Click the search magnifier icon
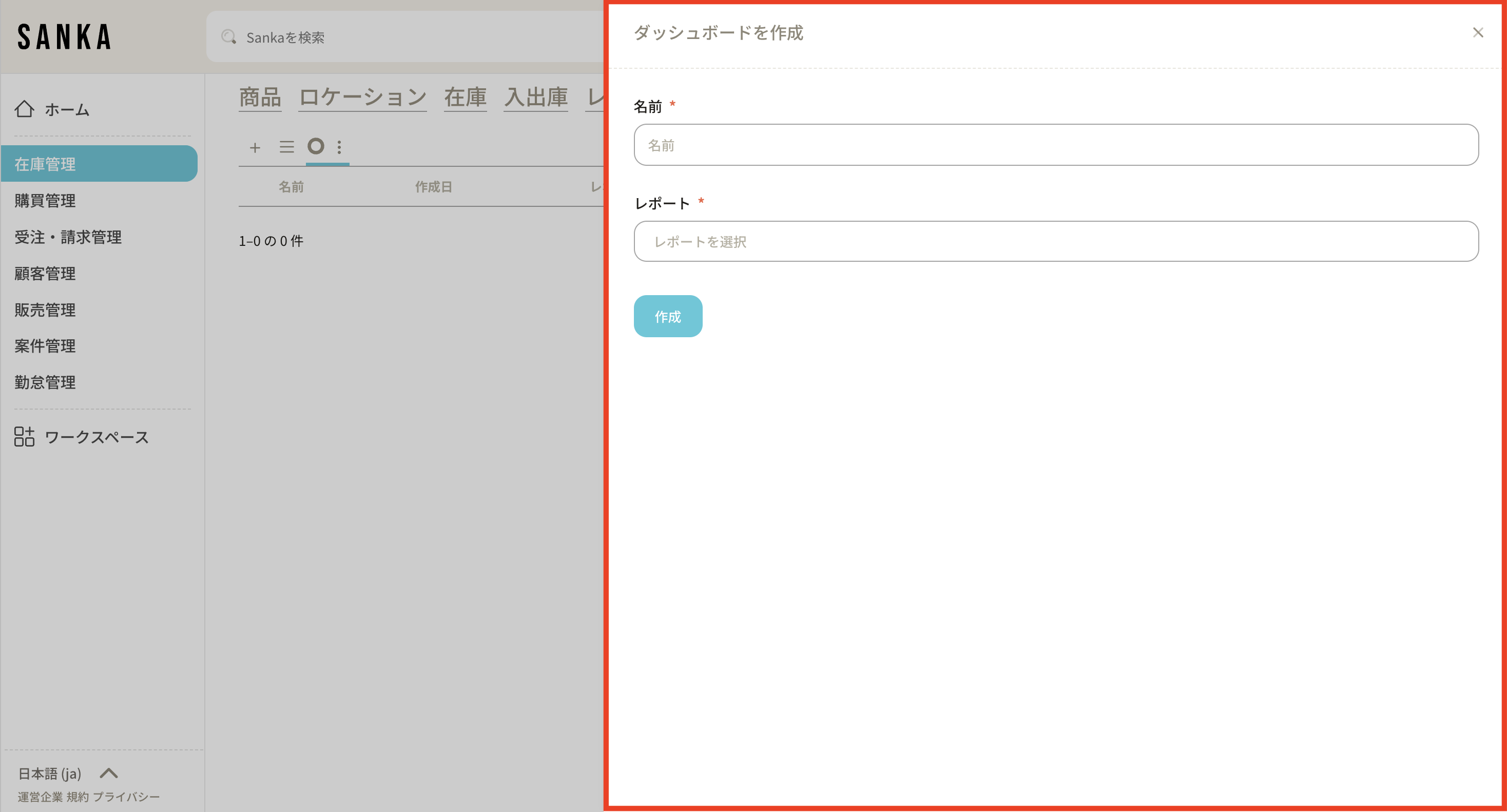Image resolution: width=1507 pixels, height=812 pixels. [x=228, y=37]
